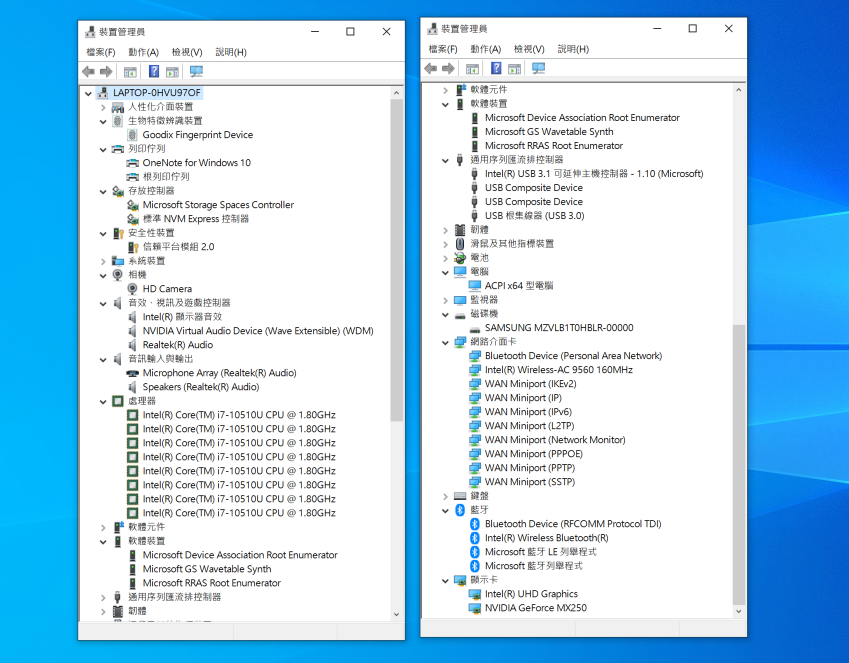Click the Goodix Fingerprint Device icon
This screenshot has width=849, height=663.
pyautogui.click(x=132, y=135)
